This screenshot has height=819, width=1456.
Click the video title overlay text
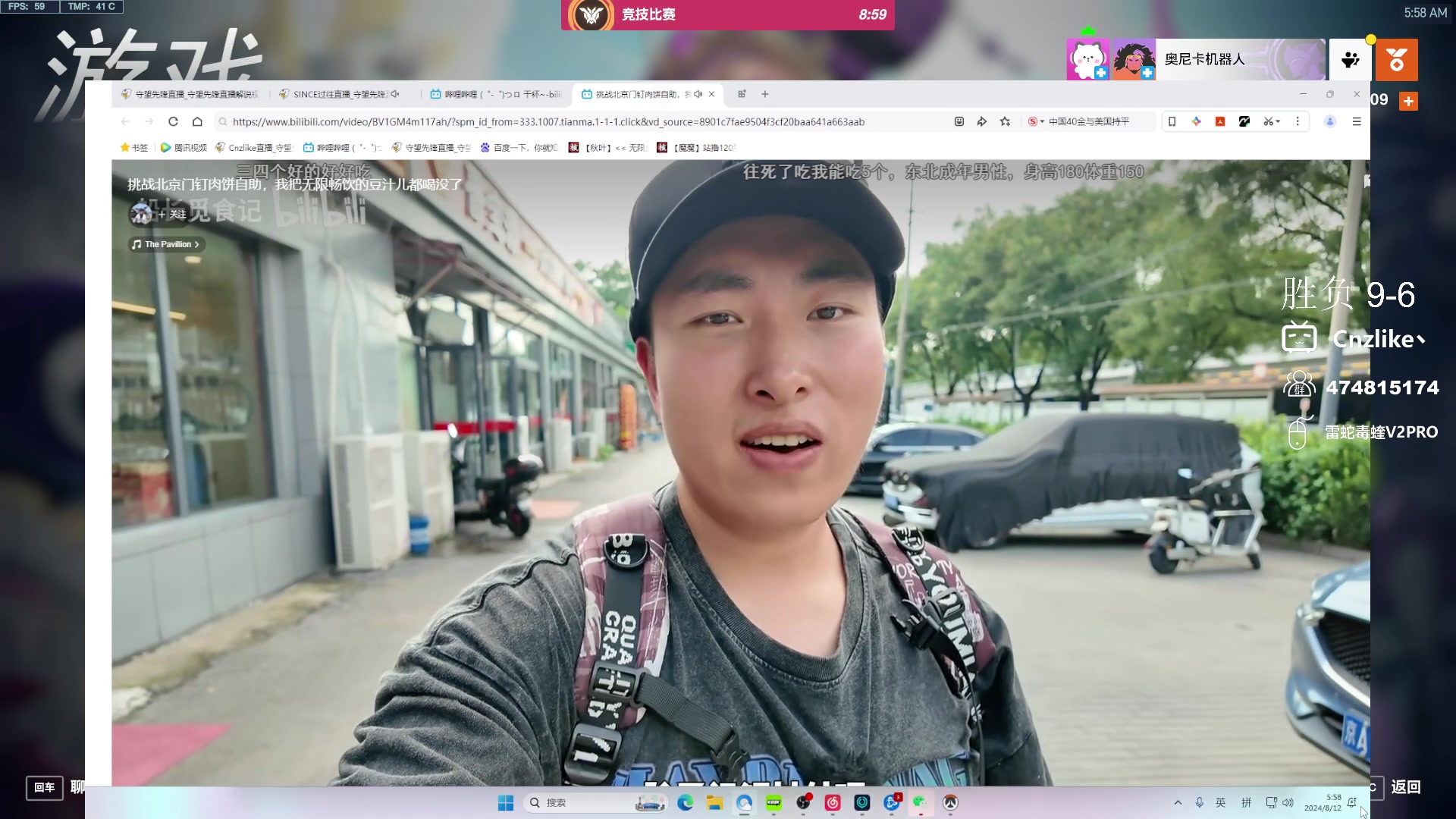[x=294, y=184]
